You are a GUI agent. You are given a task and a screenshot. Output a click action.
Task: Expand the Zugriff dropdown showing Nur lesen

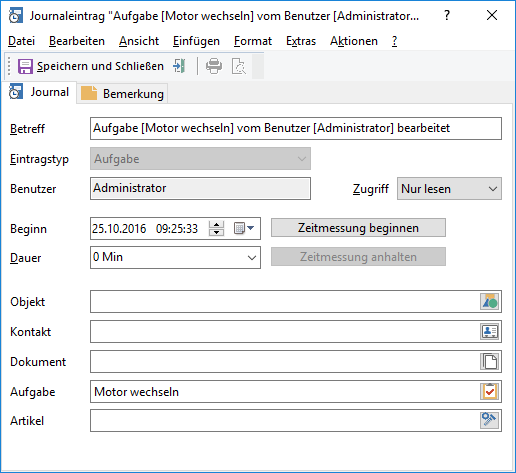click(449, 189)
